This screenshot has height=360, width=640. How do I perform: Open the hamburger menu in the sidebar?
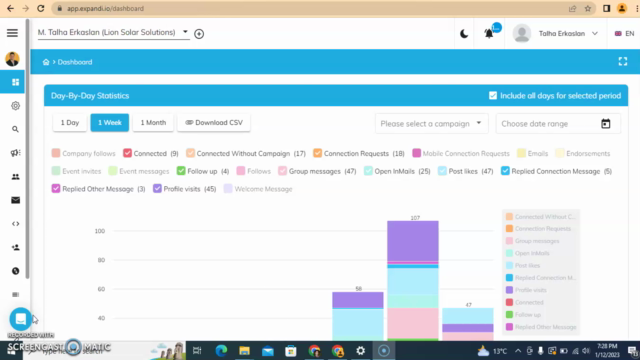(x=12, y=33)
